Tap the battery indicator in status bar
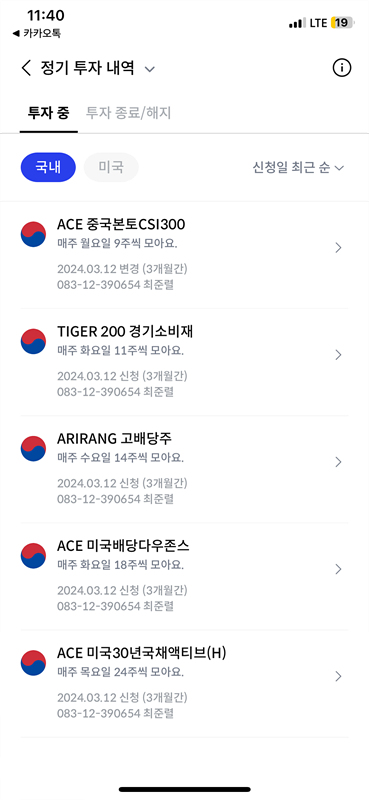Screen dimensions: 369x800 coord(342,23)
